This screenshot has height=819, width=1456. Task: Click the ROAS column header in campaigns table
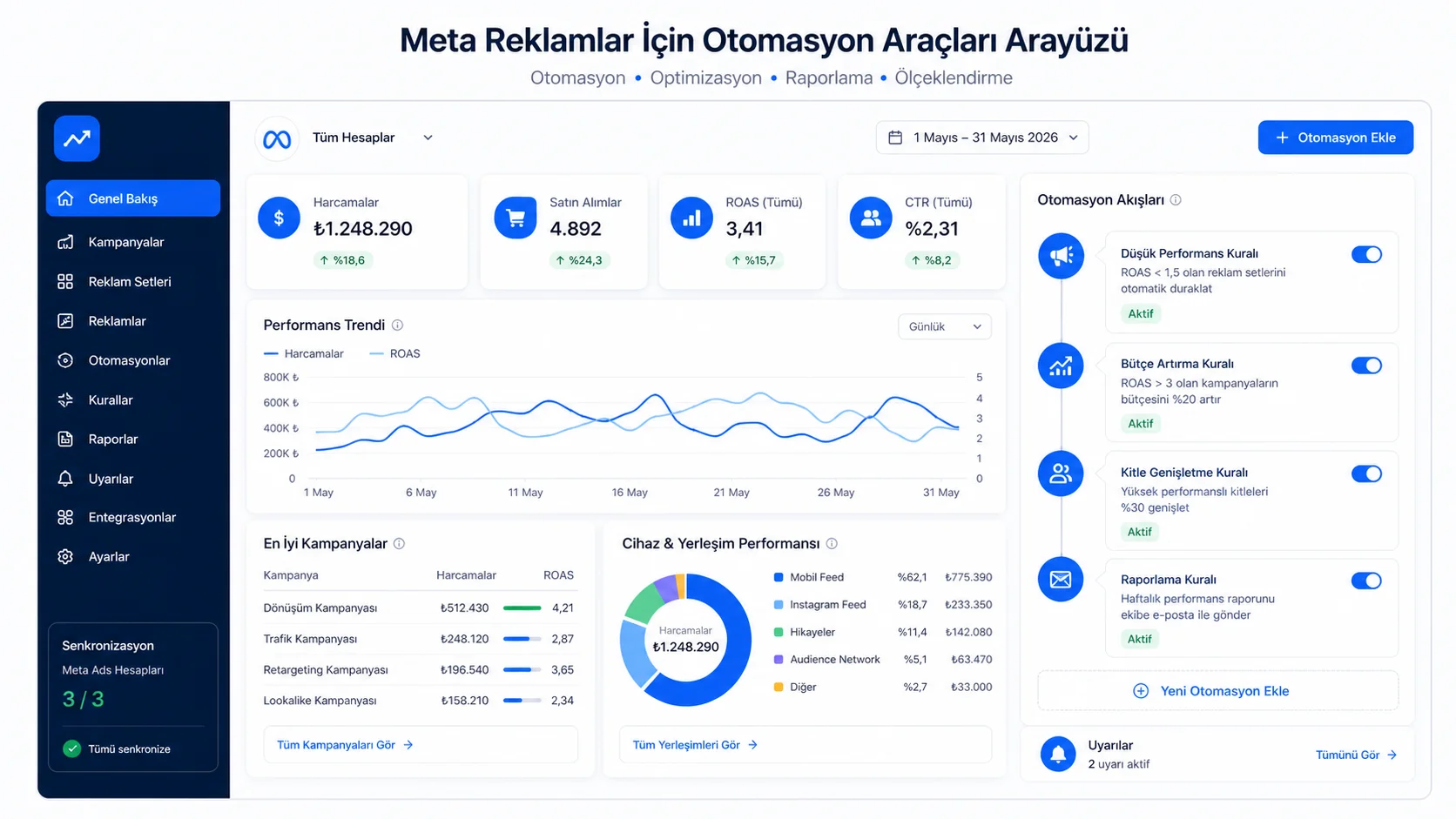coord(558,575)
